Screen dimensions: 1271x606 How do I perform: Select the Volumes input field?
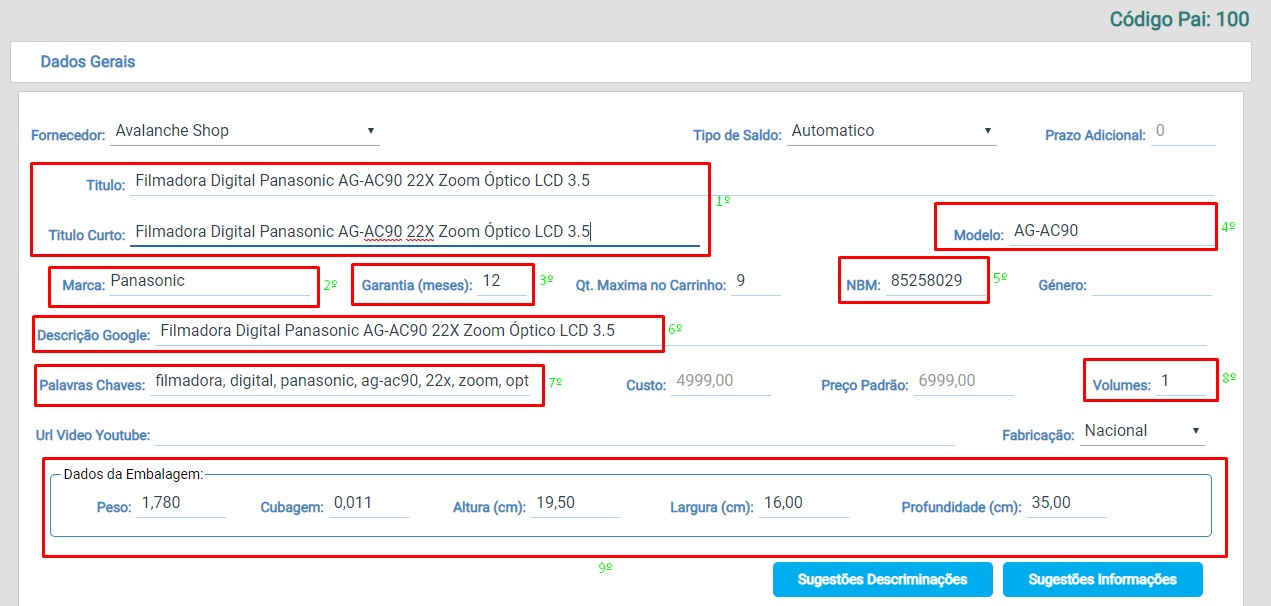(x=1183, y=383)
